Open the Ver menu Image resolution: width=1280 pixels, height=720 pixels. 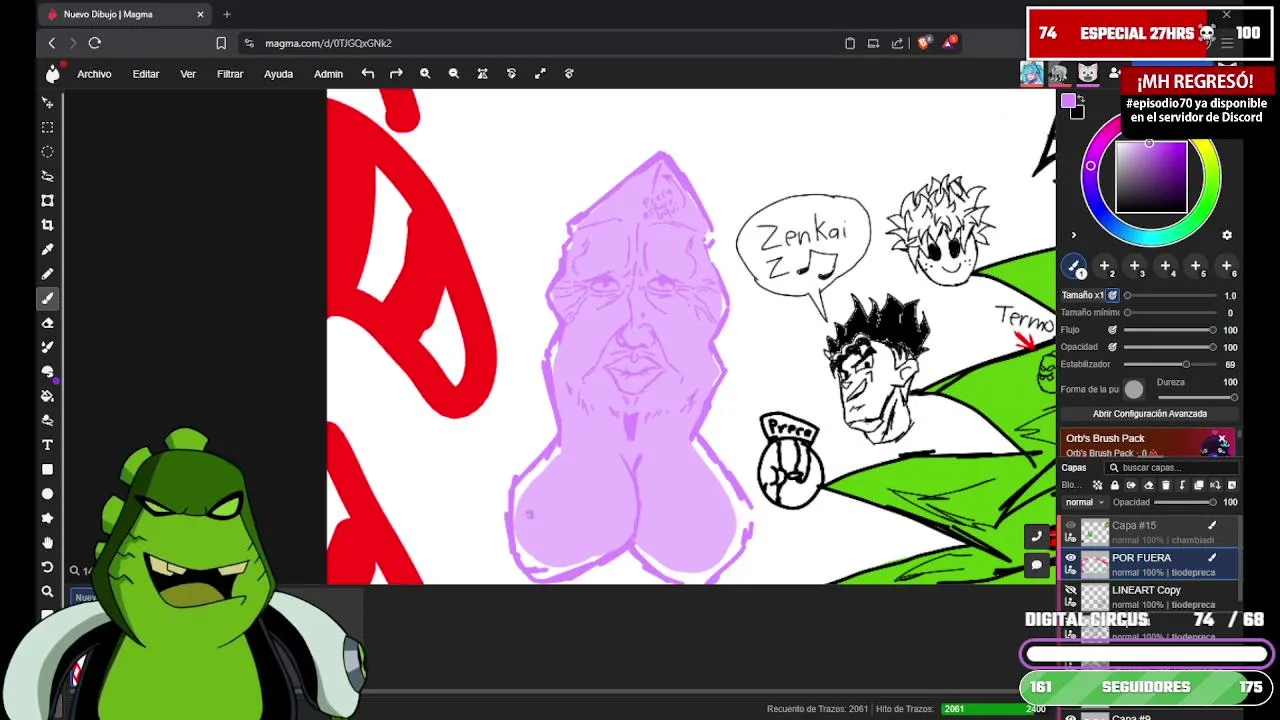click(x=188, y=74)
